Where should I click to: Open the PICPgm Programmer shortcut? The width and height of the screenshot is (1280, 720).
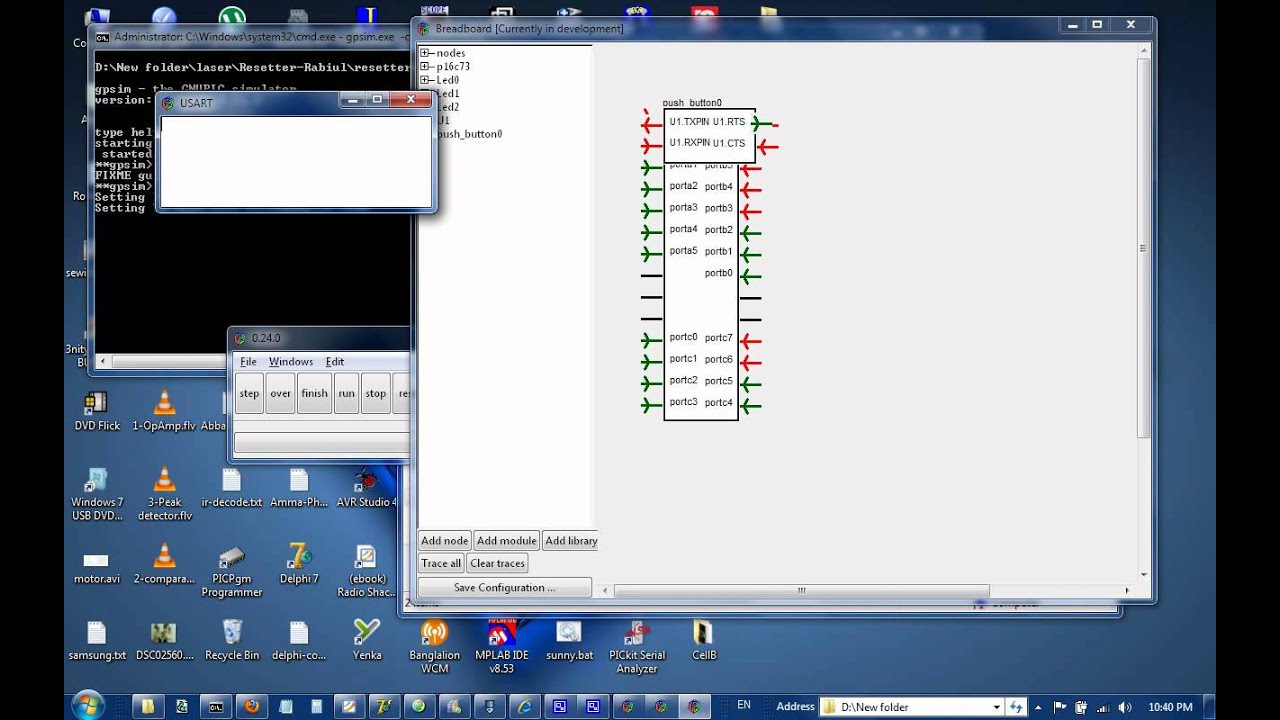231,571
